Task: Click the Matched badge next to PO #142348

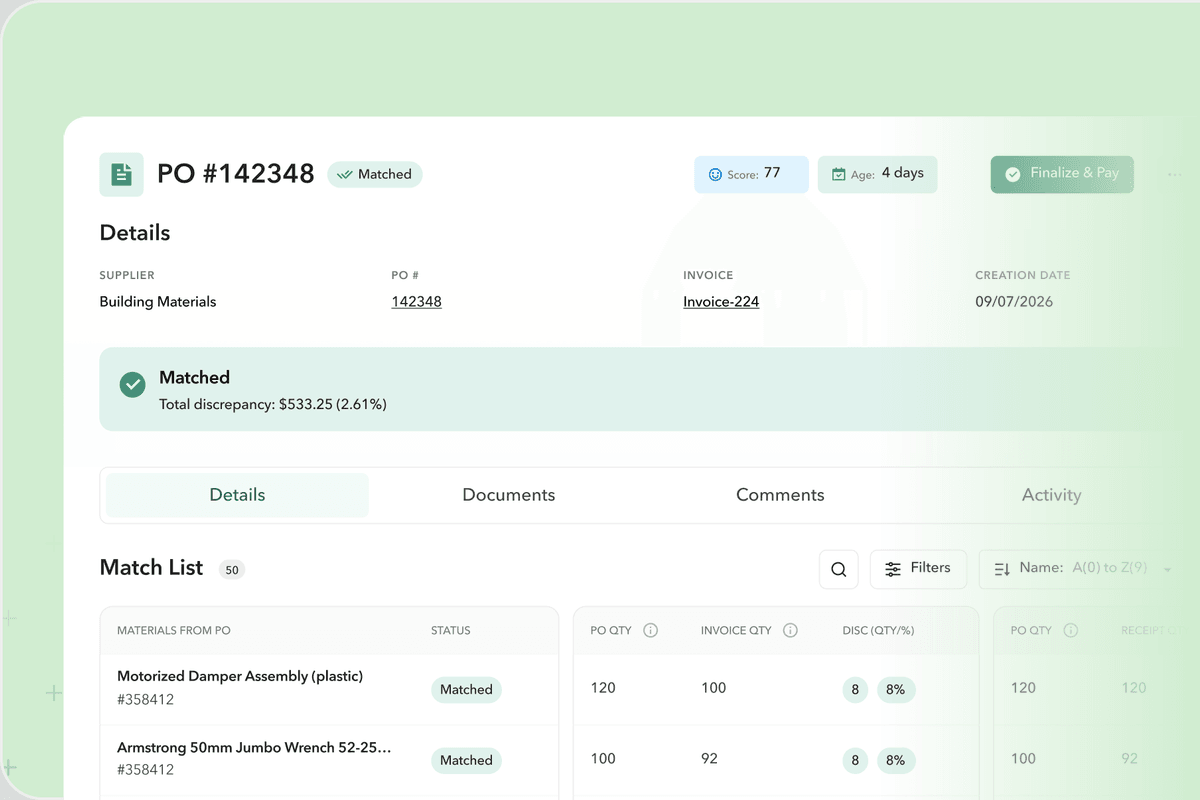Action: coord(375,174)
